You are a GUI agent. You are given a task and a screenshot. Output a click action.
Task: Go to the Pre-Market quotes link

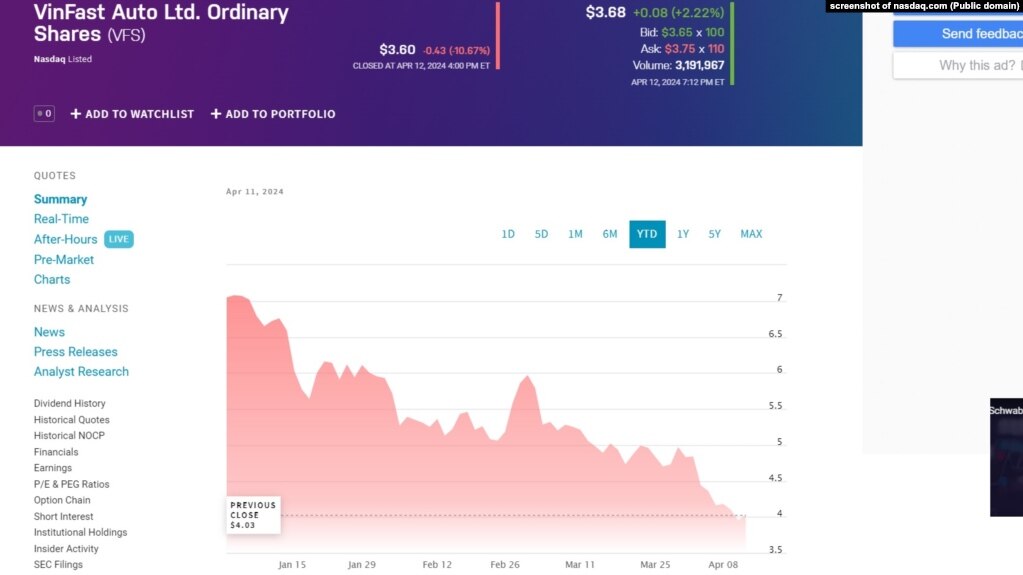click(x=64, y=259)
